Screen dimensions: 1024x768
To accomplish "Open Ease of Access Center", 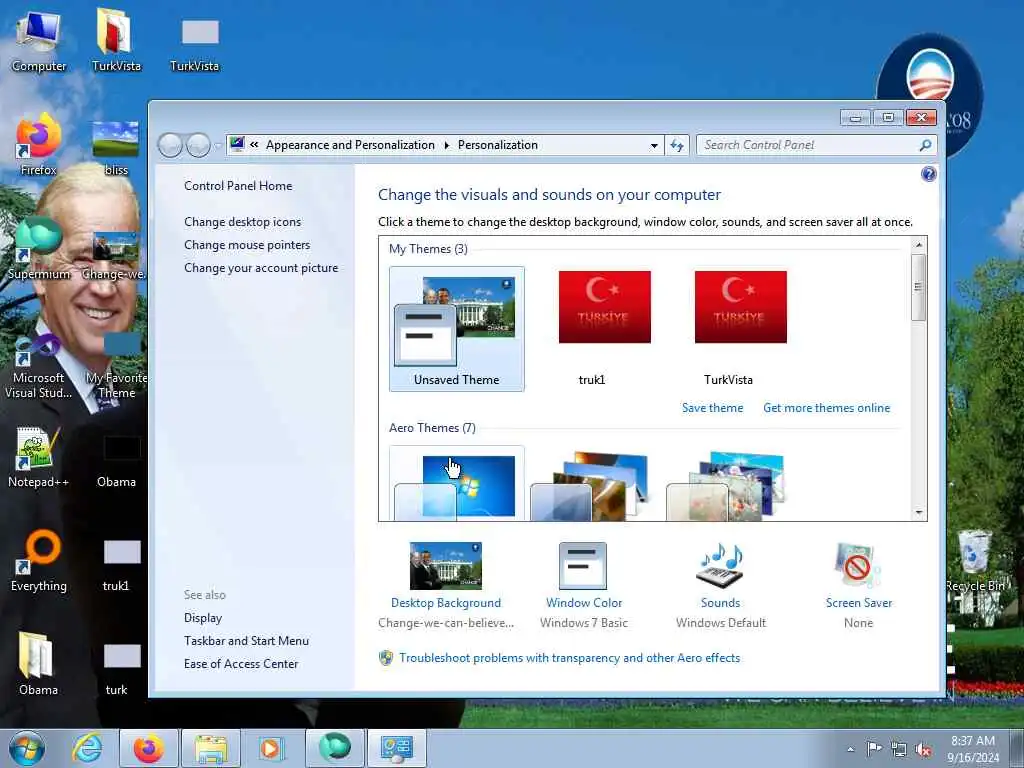I will 241,664.
